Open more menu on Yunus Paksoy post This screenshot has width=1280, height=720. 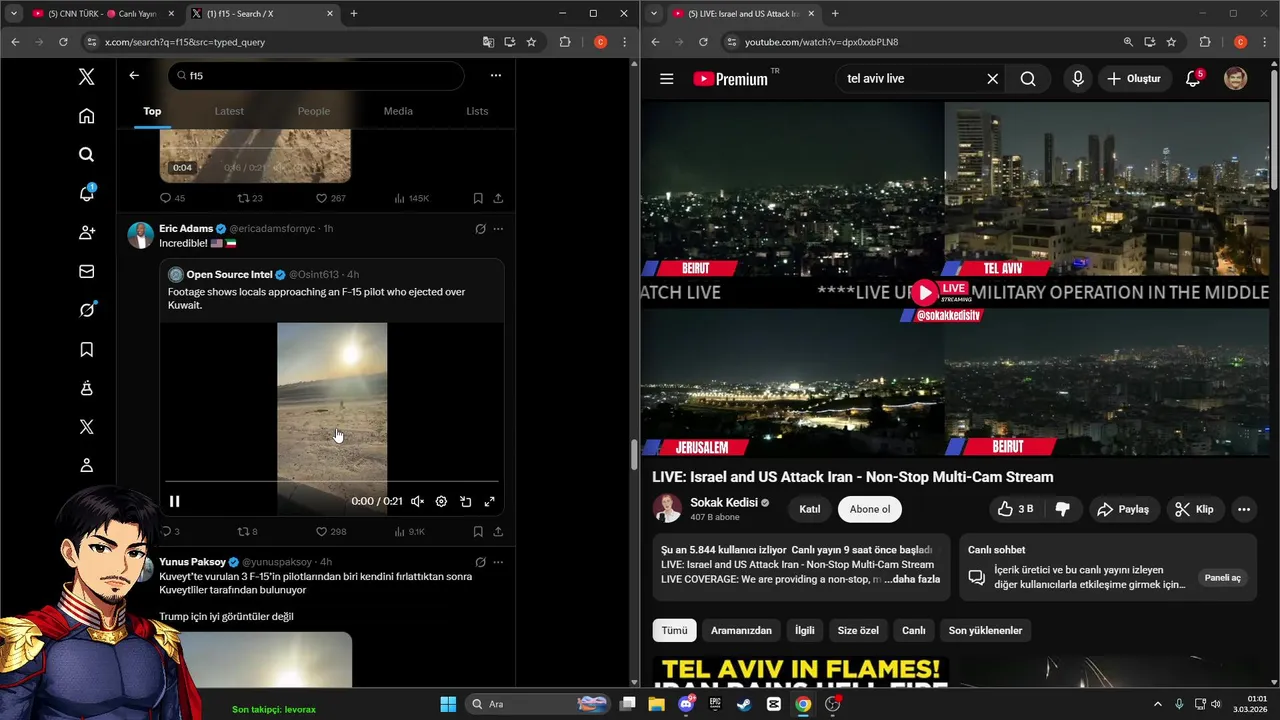coord(498,562)
